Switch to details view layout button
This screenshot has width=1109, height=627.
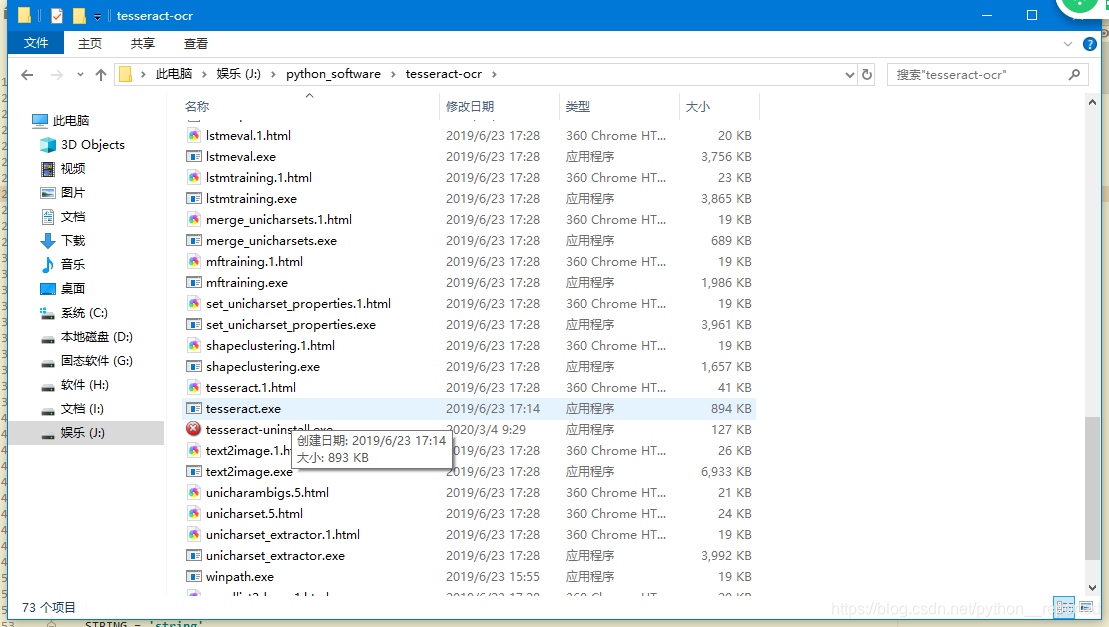coord(1064,607)
